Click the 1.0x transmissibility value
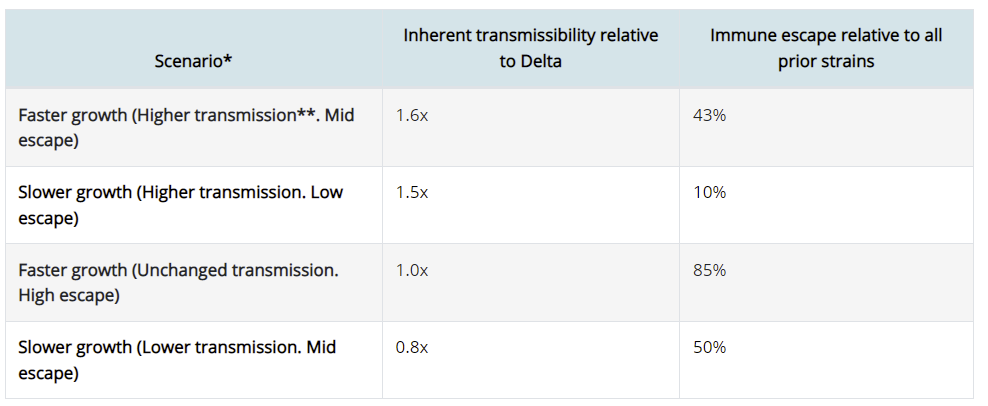 click(x=412, y=270)
